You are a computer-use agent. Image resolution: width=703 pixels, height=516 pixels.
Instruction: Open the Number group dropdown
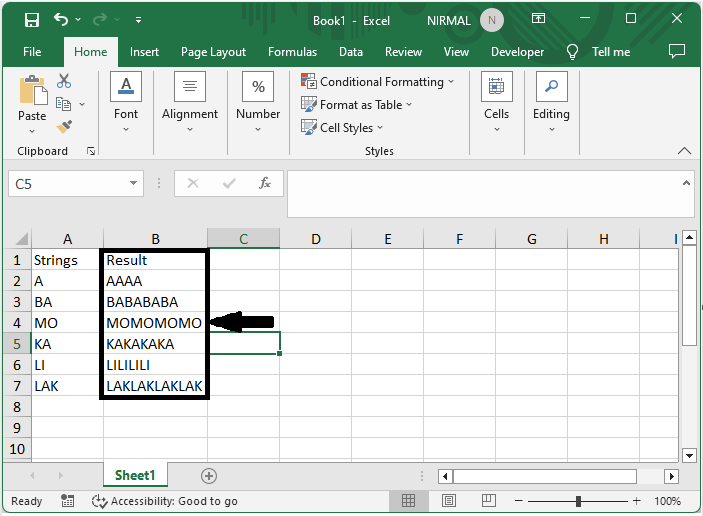pos(258,102)
